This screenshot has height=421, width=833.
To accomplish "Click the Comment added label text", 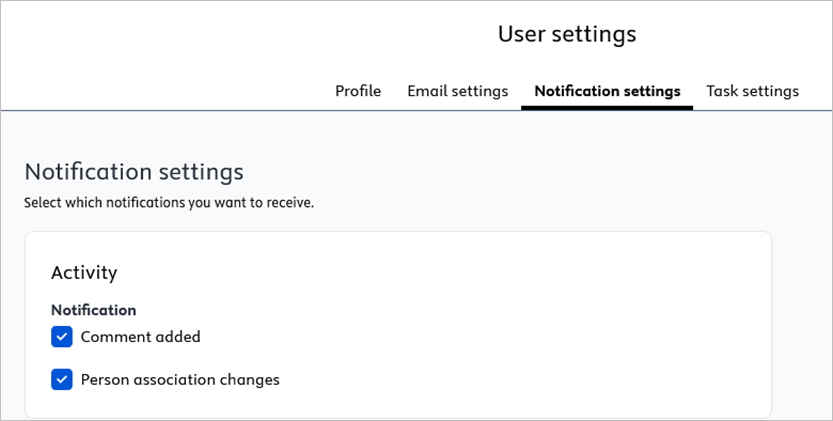I will (140, 337).
